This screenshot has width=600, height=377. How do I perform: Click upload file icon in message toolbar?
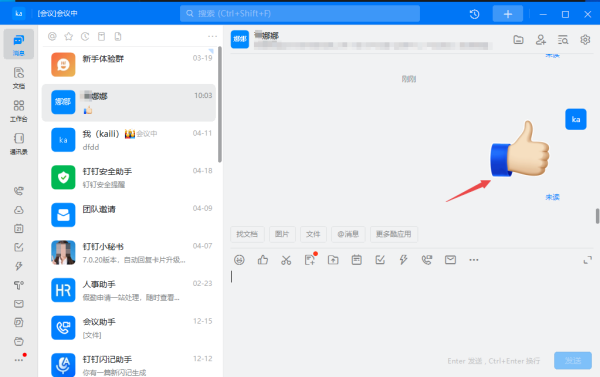pos(333,260)
